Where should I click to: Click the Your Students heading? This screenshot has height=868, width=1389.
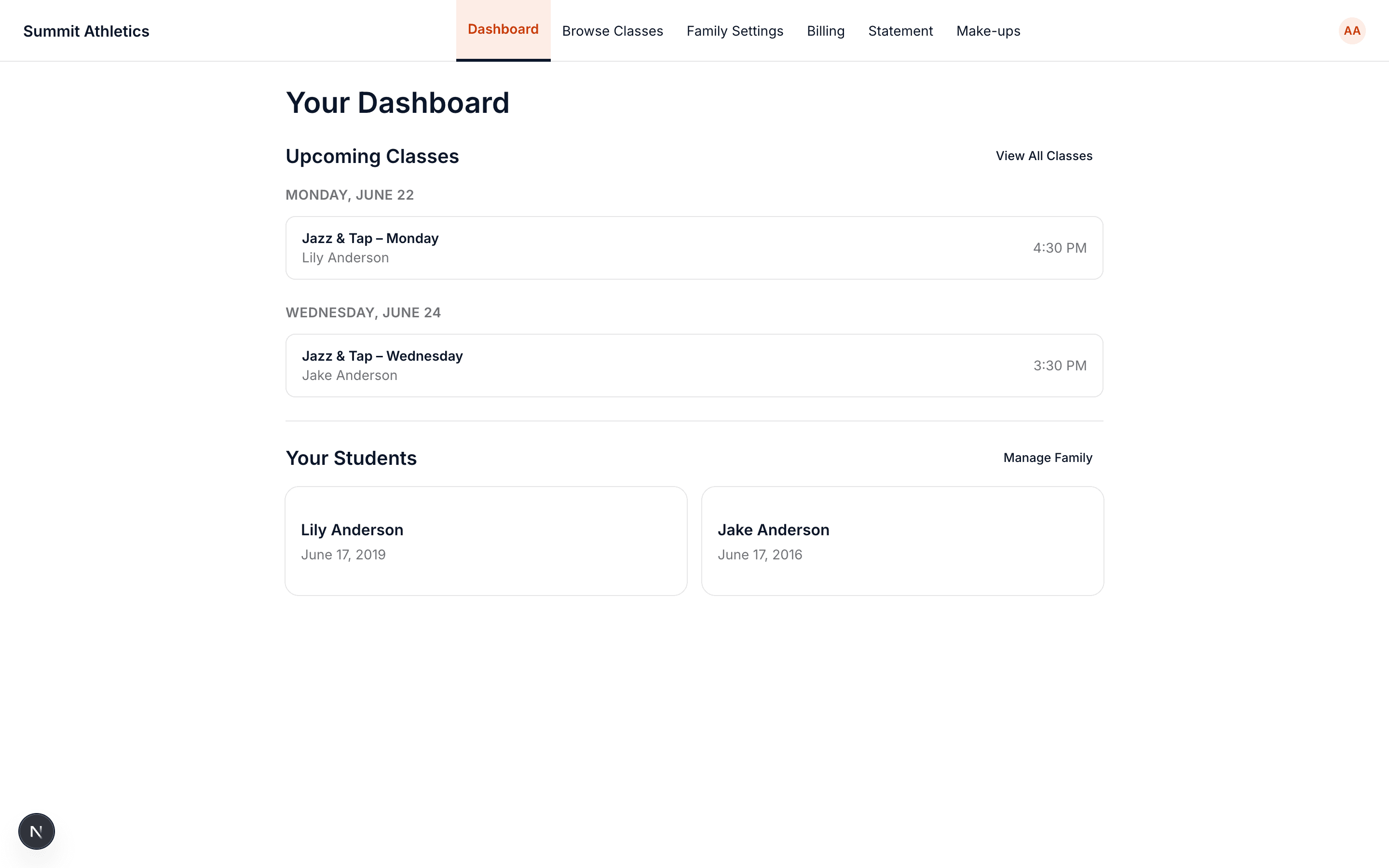pyautogui.click(x=351, y=458)
